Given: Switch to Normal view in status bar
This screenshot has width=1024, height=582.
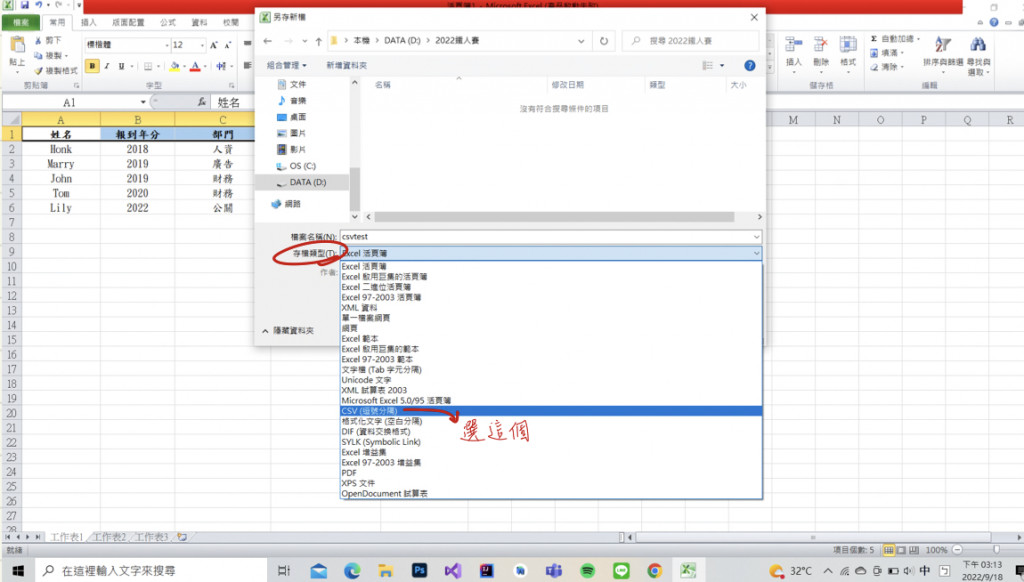Looking at the screenshot, I should (x=889, y=550).
